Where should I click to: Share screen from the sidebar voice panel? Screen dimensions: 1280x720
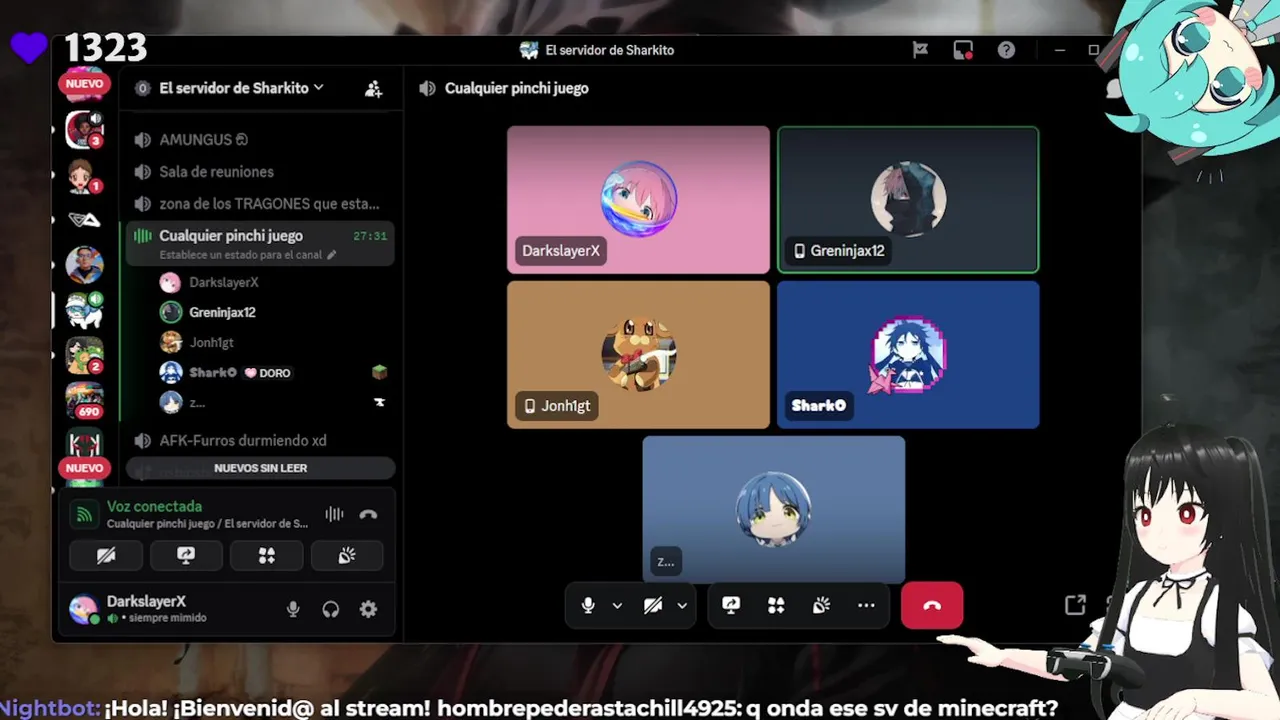[x=186, y=556]
